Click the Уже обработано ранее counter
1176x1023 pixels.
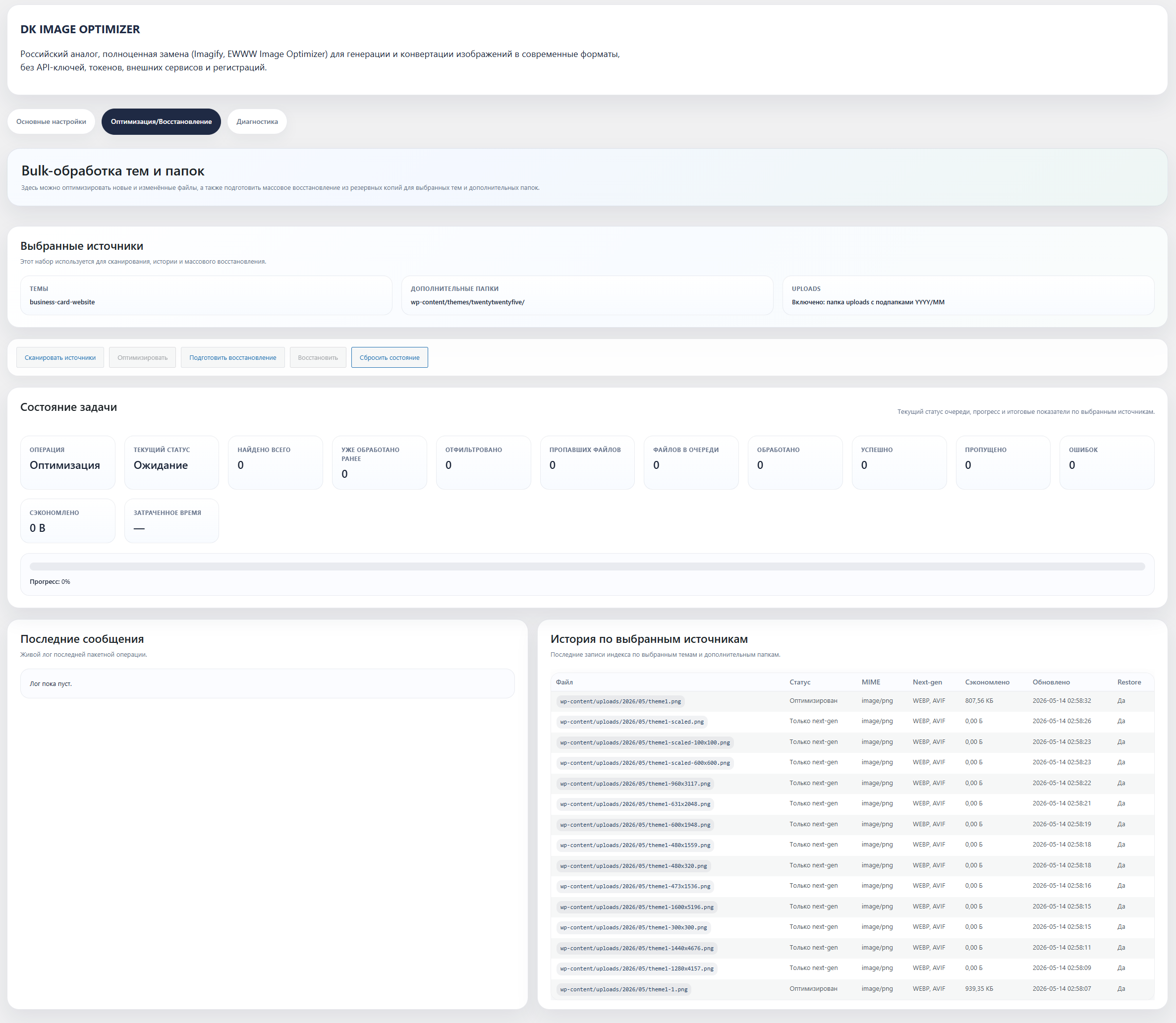[379, 462]
